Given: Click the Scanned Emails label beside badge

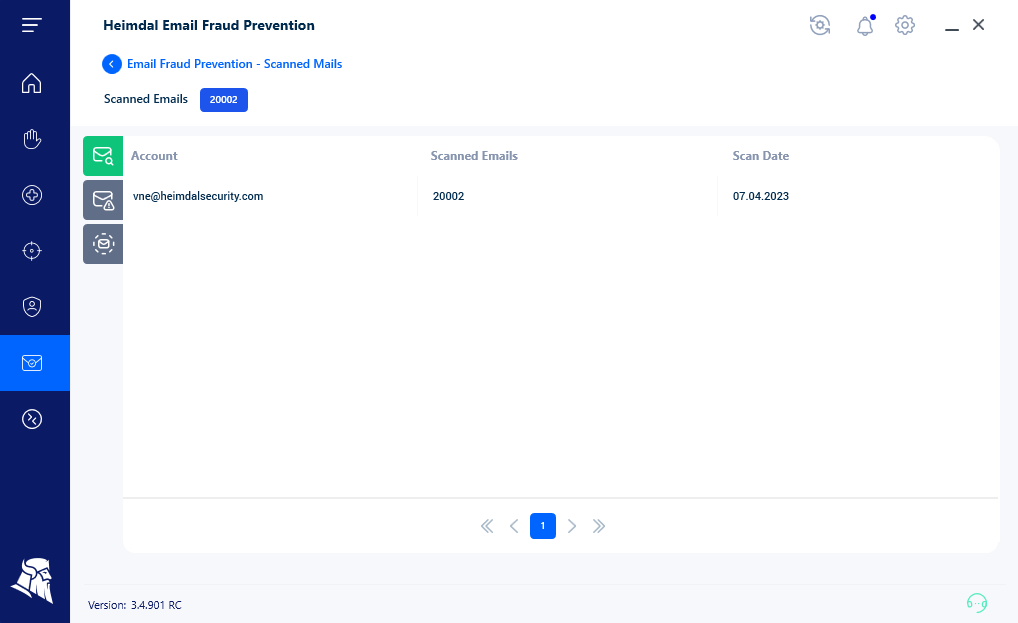Looking at the screenshot, I should (145, 99).
